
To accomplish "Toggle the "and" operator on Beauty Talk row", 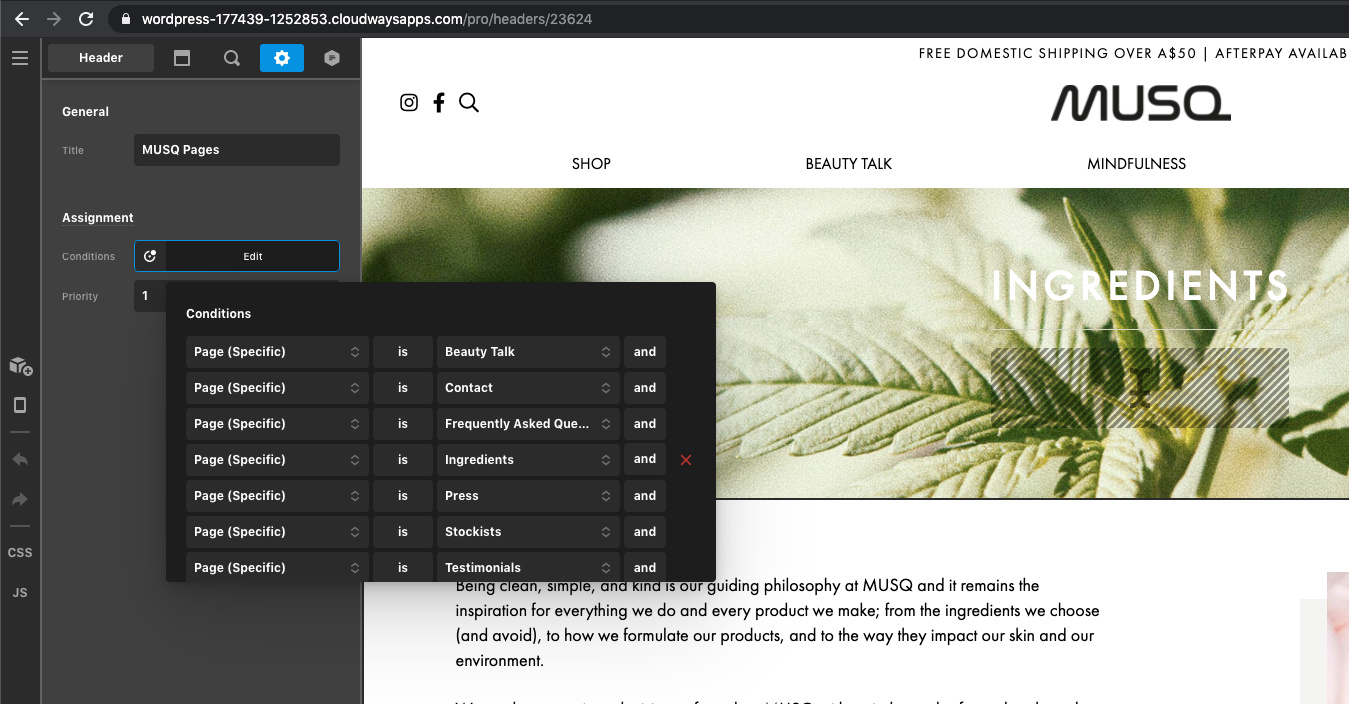I will (x=645, y=352).
